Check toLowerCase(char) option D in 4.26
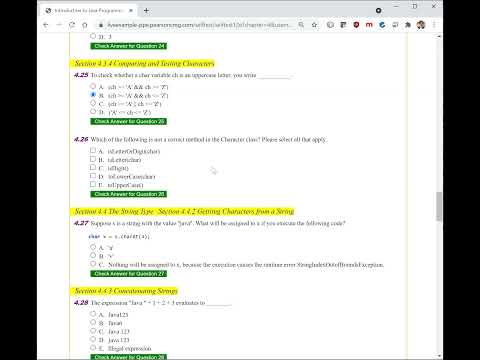Screen dimensions: 480x360 [x=93, y=176]
